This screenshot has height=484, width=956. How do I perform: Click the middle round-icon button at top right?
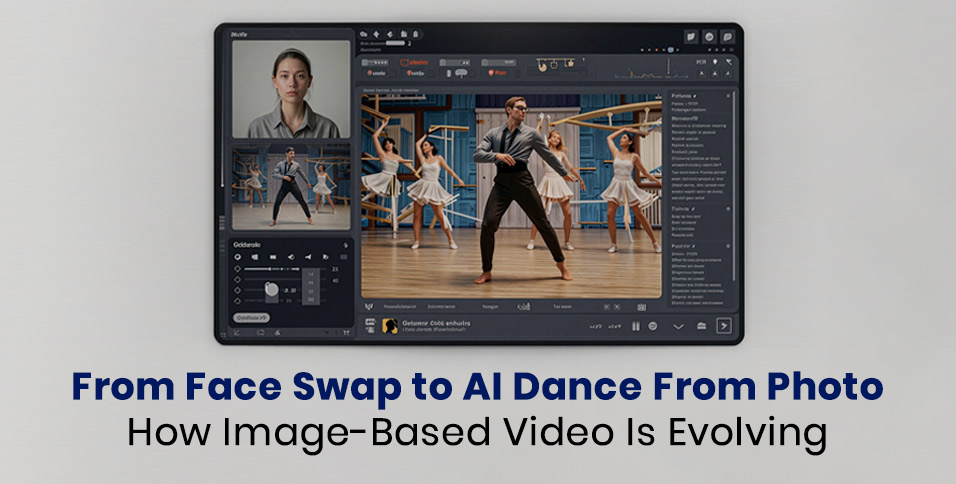(x=709, y=37)
